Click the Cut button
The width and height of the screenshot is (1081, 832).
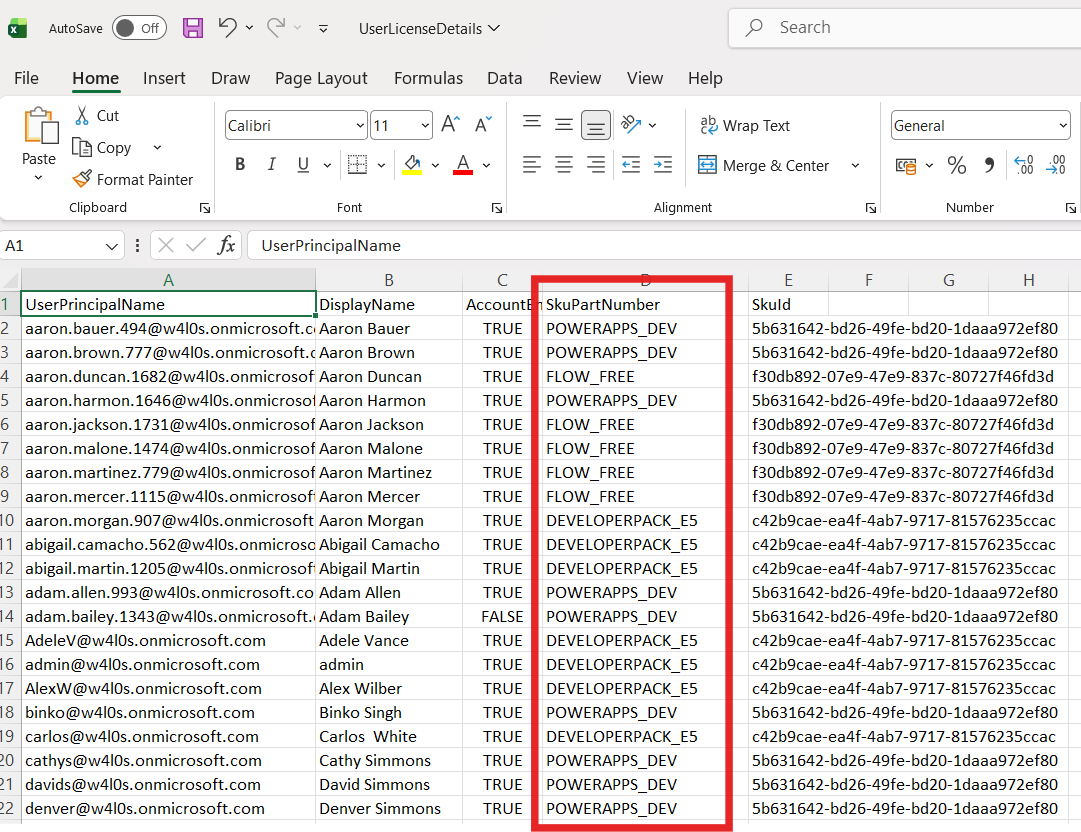click(97, 116)
